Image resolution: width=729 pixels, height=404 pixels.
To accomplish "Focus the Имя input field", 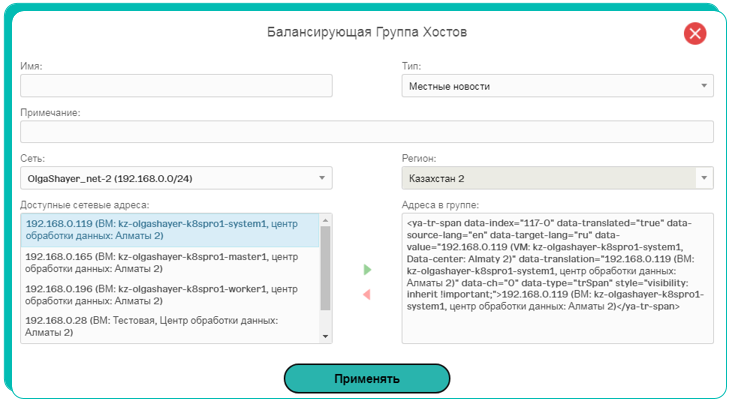I will point(176,86).
